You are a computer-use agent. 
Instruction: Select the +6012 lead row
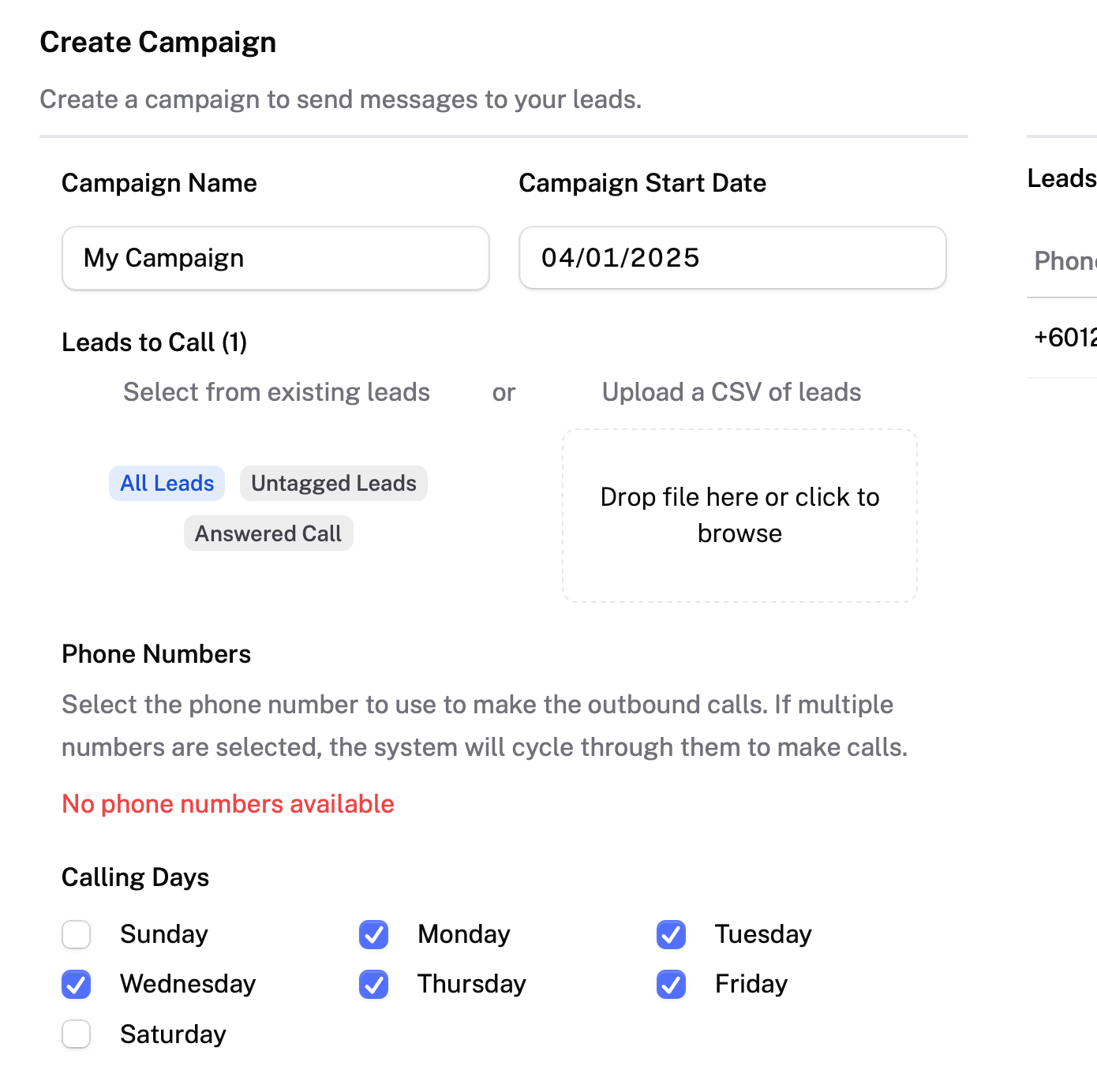click(1062, 338)
